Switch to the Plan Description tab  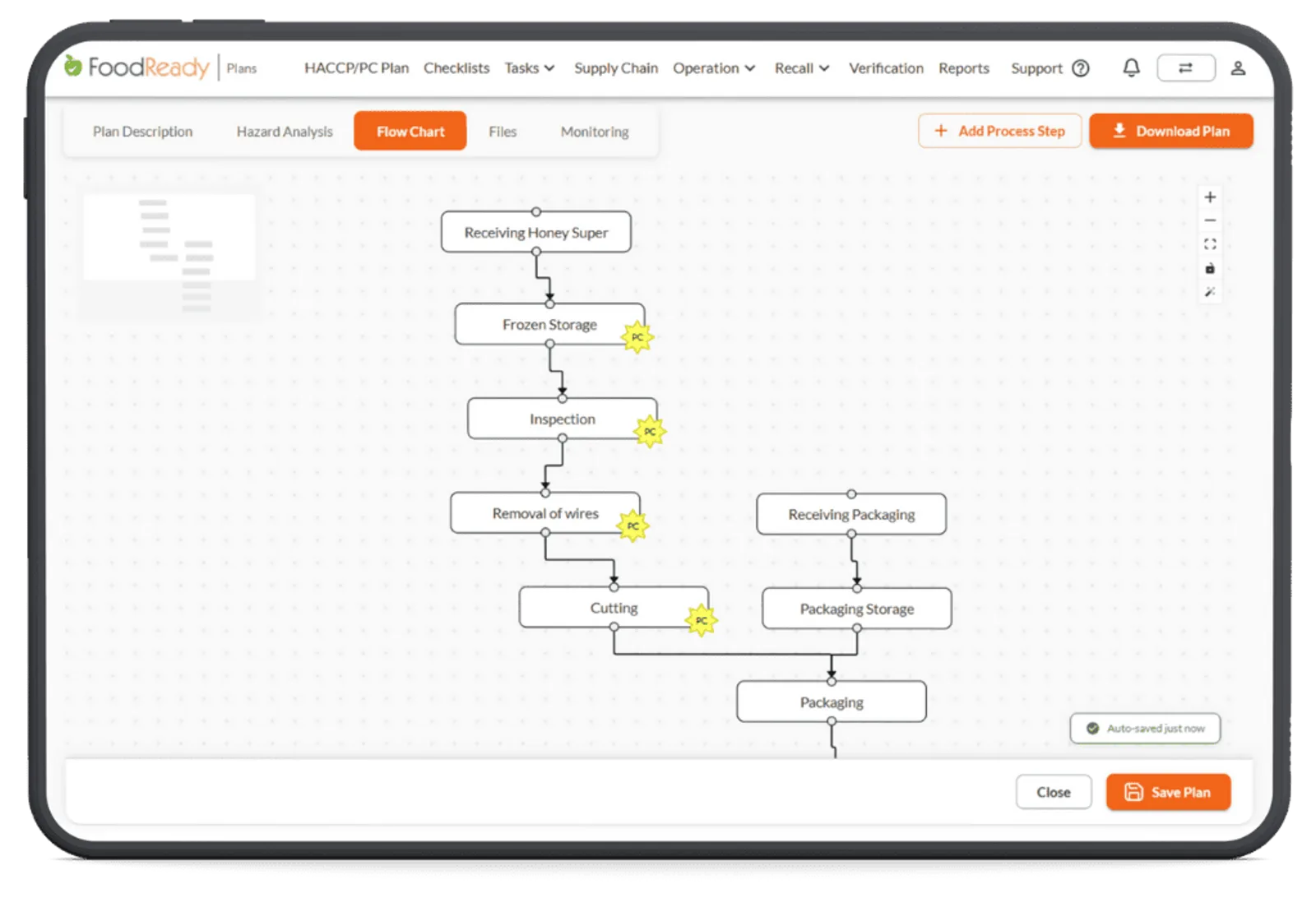[x=142, y=132]
